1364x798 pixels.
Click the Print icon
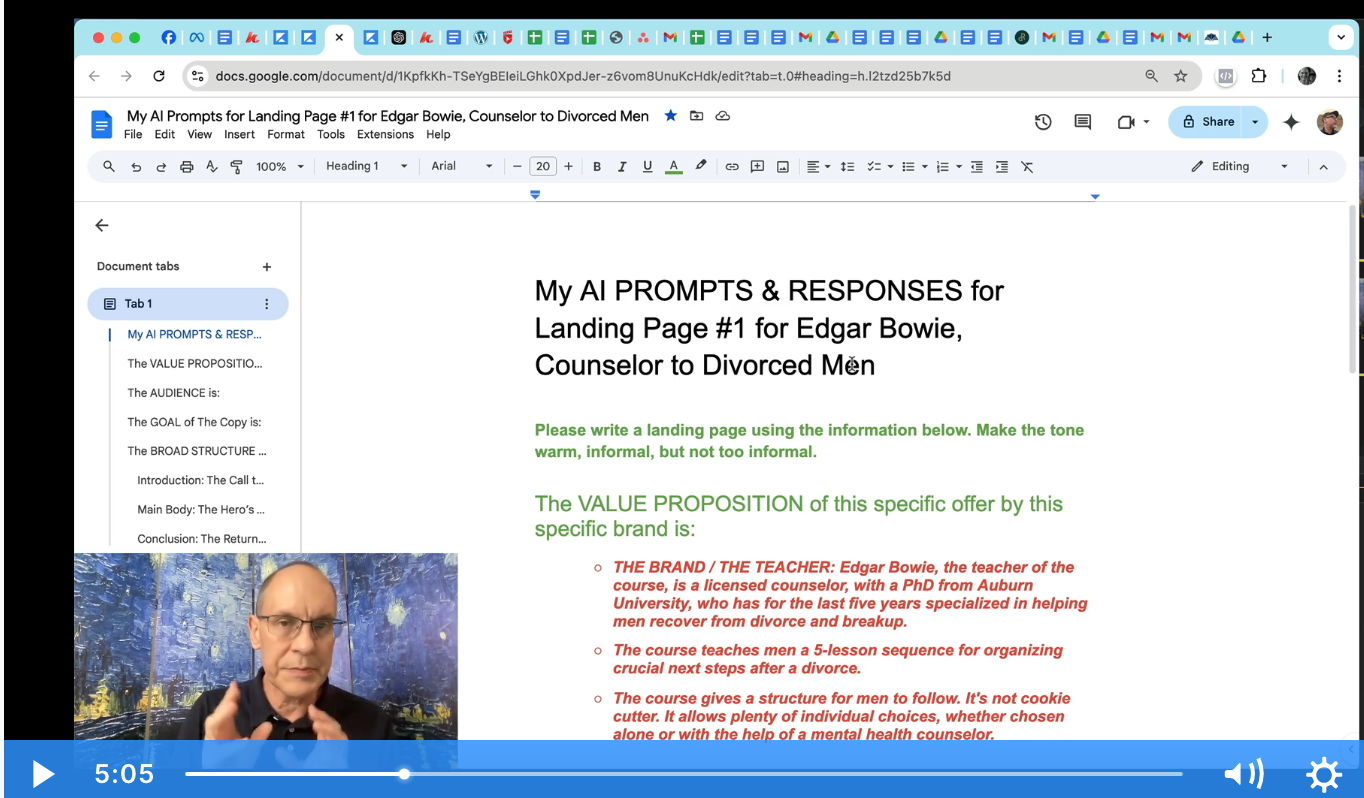[186, 167]
